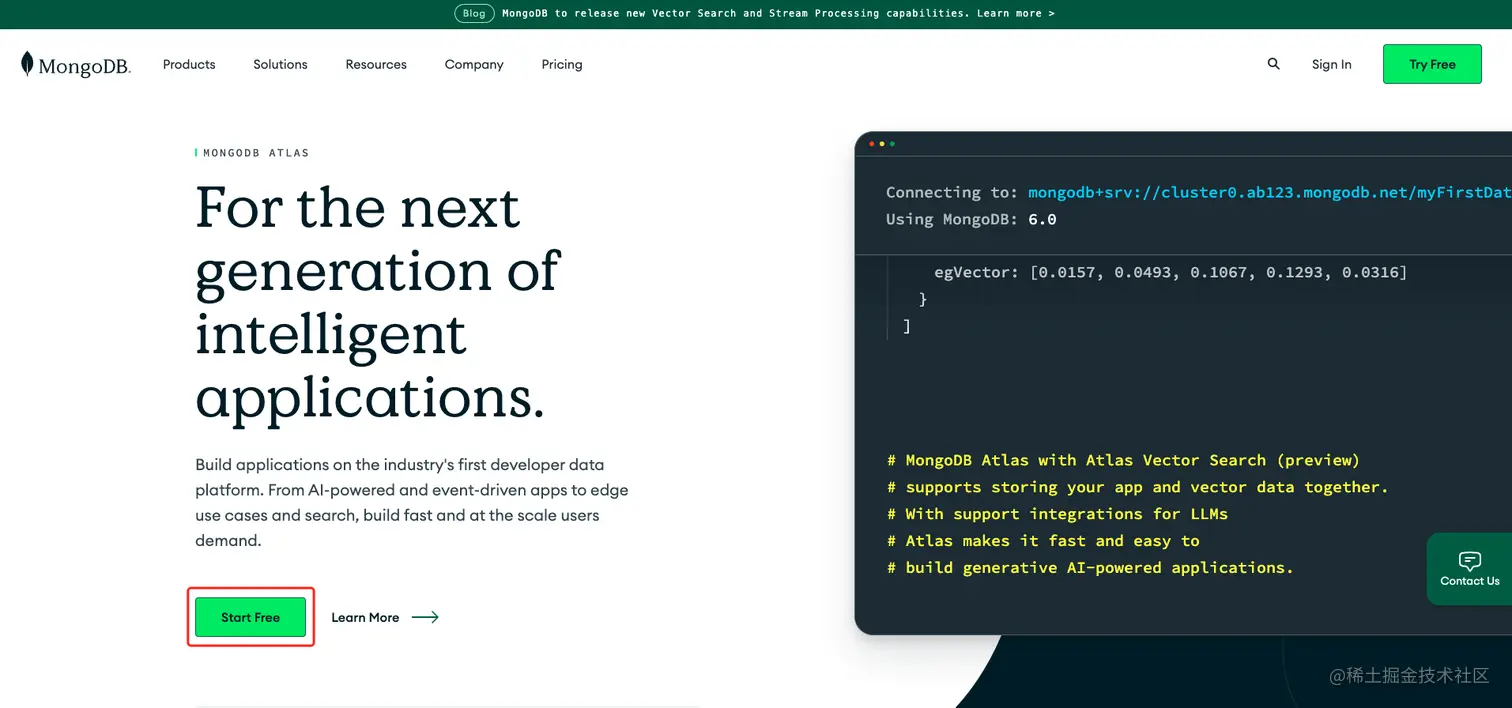Click the yellow dot in code window
This screenshot has height=708, width=1512.
(881, 144)
